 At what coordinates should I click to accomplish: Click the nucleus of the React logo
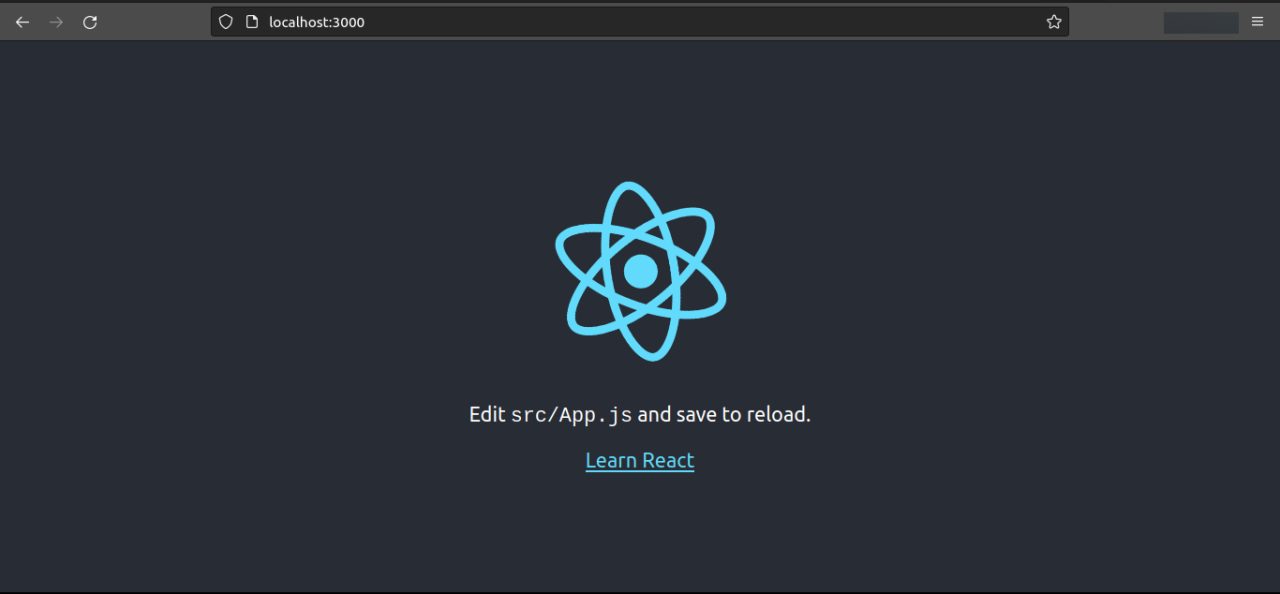[640, 270]
